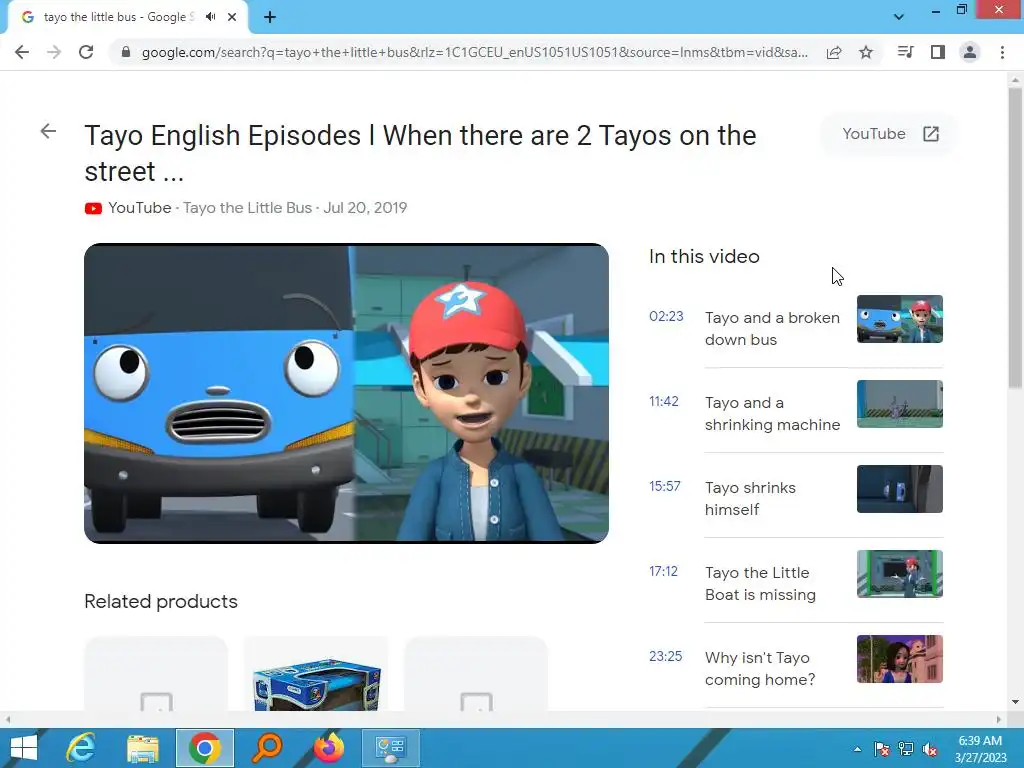This screenshot has height=768, width=1024.
Task: Jump to timestamp 17:12
Action: (664, 571)
